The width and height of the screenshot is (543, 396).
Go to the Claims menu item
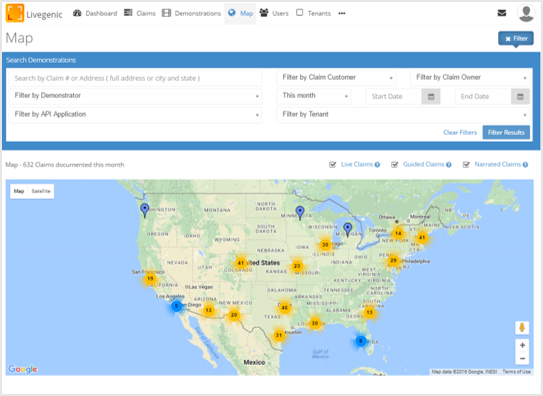click(x=140, y=13)
